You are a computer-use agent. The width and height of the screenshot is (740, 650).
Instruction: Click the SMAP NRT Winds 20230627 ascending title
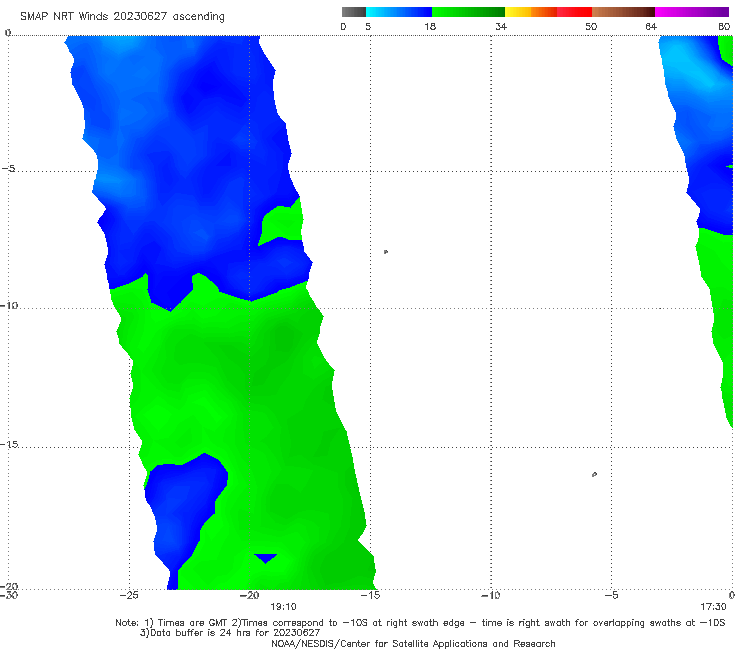pyautogui.click(x=122, y=16)
